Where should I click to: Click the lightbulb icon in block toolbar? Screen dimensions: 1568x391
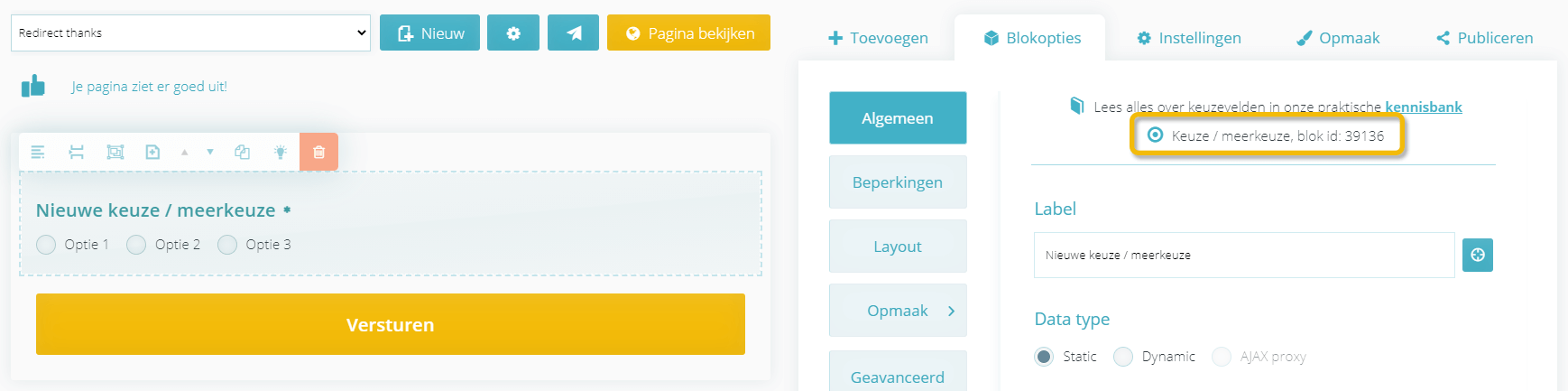(x=281, y=152)
